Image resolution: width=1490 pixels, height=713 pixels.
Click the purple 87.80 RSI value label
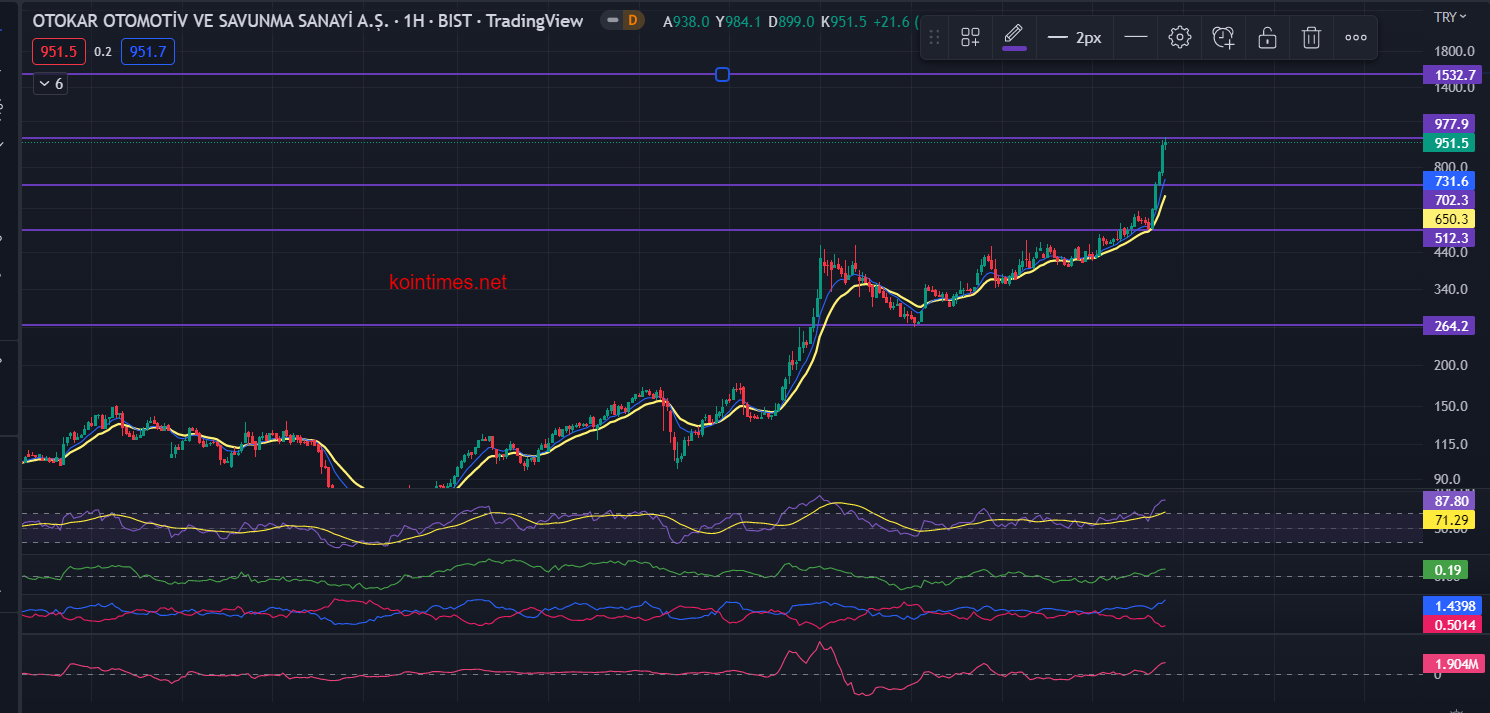(x=1448, y=501)
